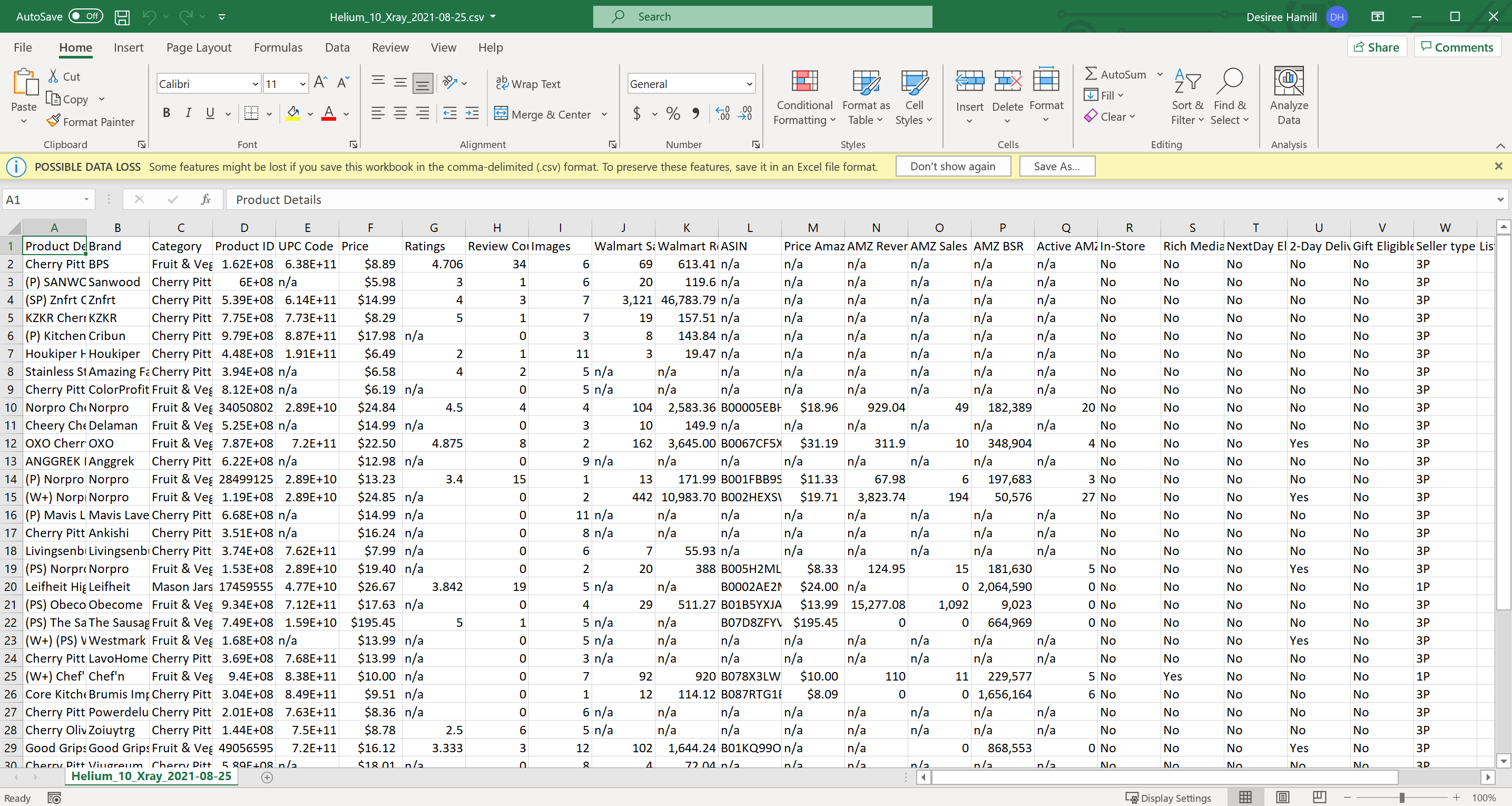This screenshot has width=1512, height=806.
Task: Open Display Settings in status bar
Action: (1168, 798)
